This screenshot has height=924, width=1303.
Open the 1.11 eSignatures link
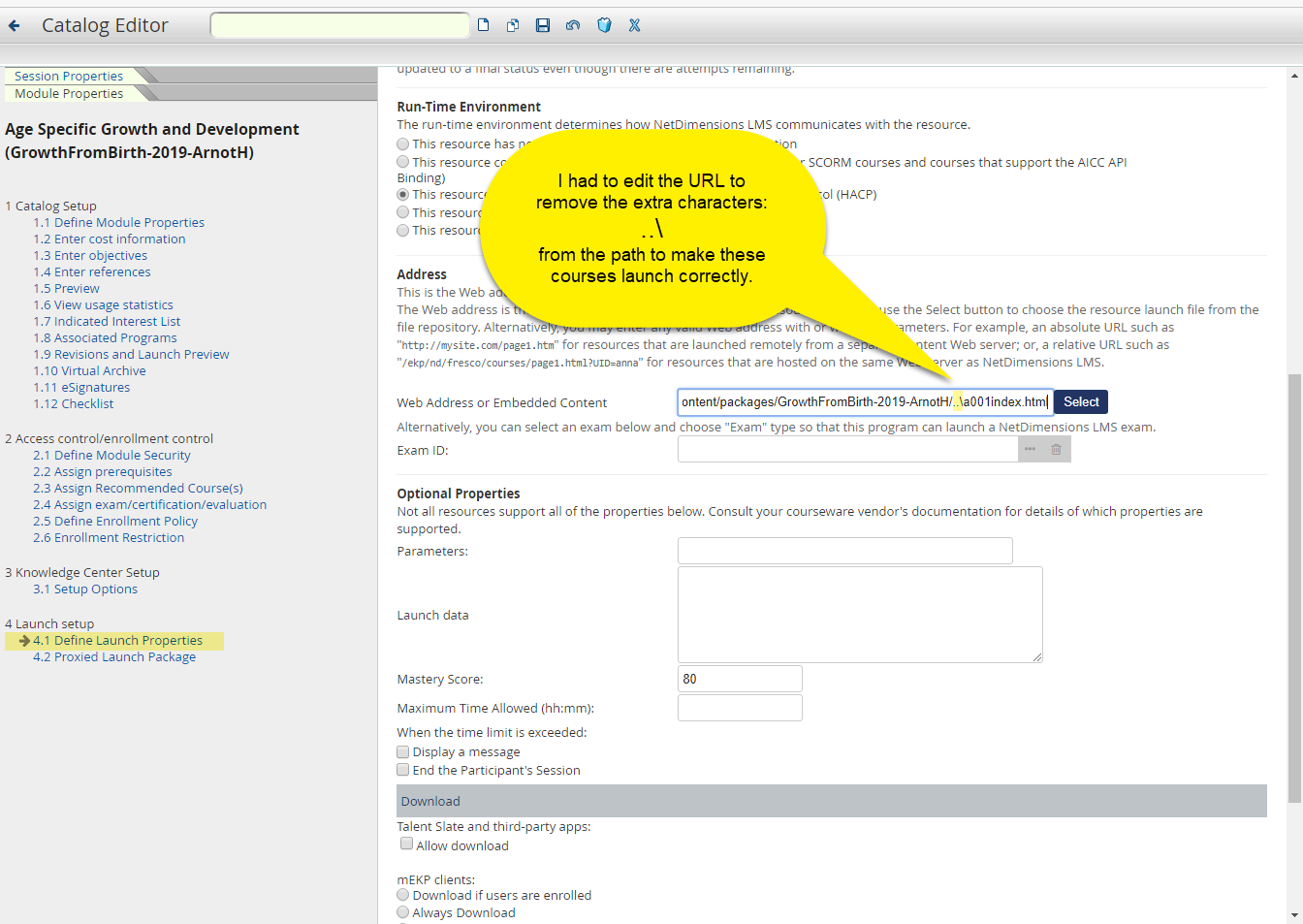click(x=81, y=387)
